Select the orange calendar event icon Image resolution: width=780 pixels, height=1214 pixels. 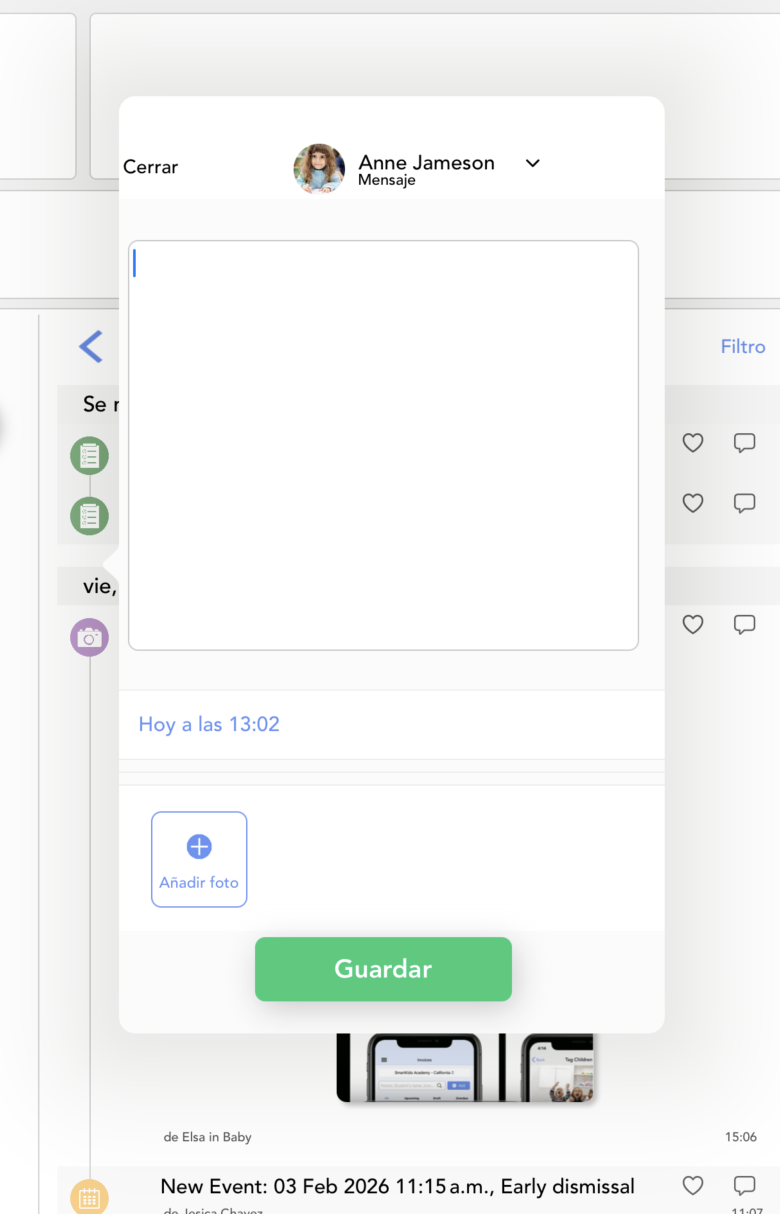point(89,1197)
